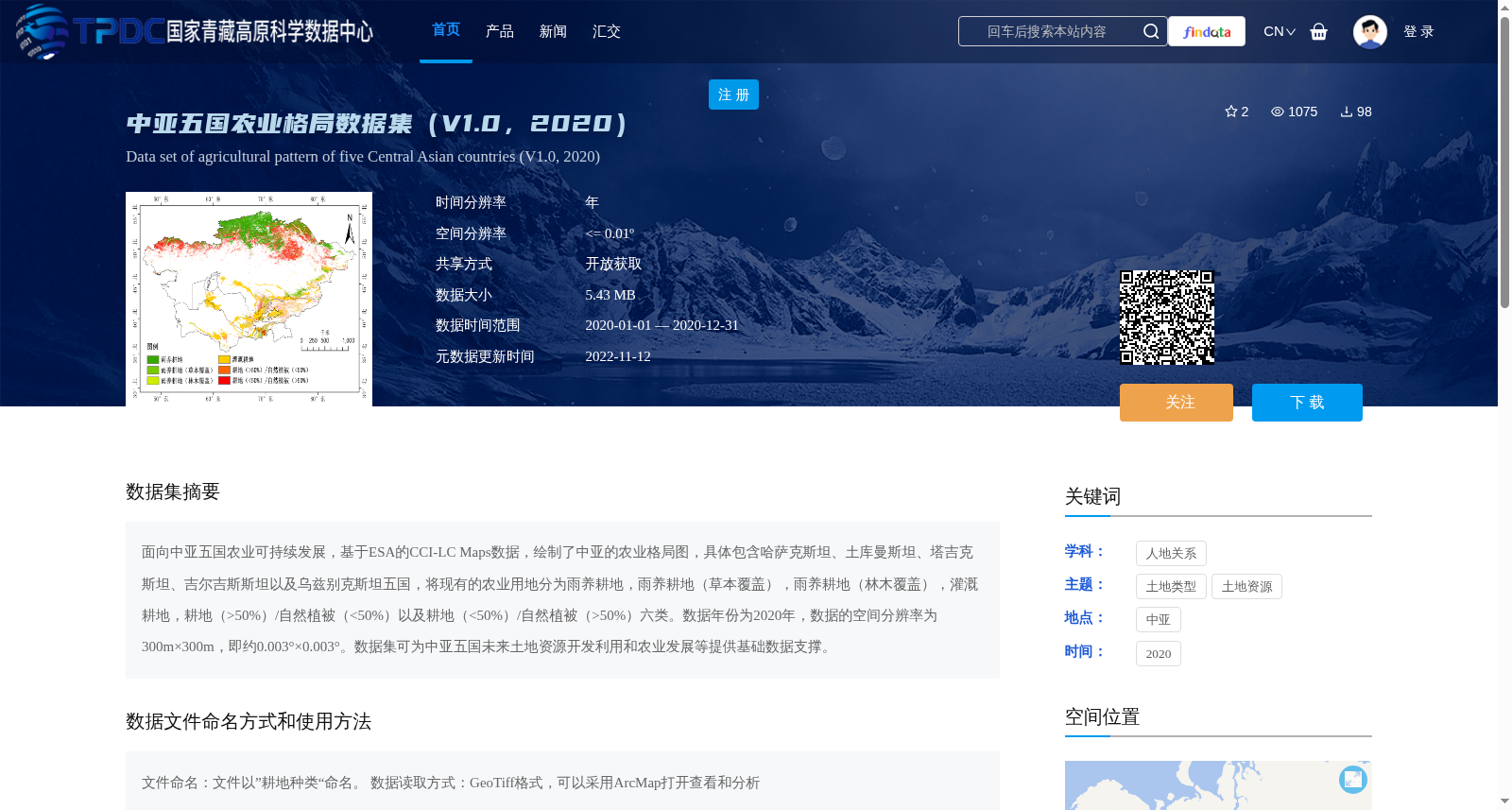Select the 土地类型 keyword tag
Viewport: 1512px width, 810px height.
pyautogui.click(x=1171, y=586)
